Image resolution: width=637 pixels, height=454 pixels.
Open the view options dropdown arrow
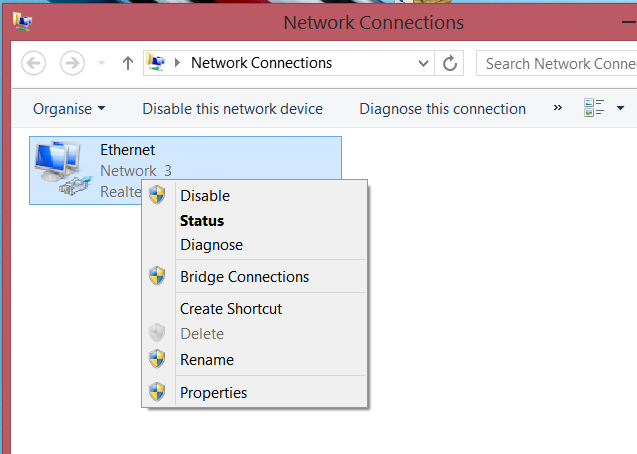click(x=620, y=108)
